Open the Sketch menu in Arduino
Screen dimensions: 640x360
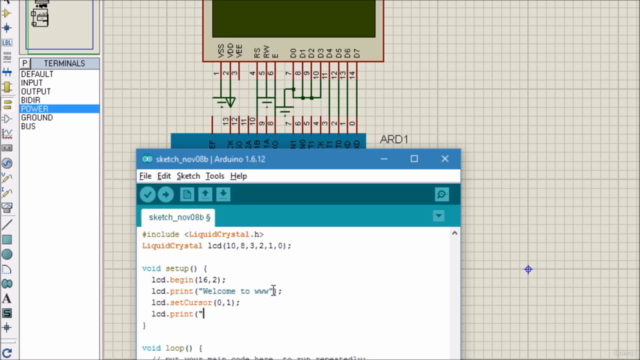pyautogui.click(x=188, y=176)
